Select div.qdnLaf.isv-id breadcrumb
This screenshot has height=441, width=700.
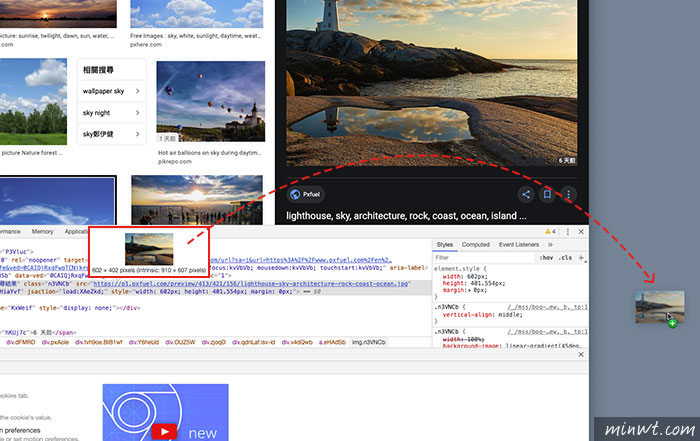(x=254, y=342)
